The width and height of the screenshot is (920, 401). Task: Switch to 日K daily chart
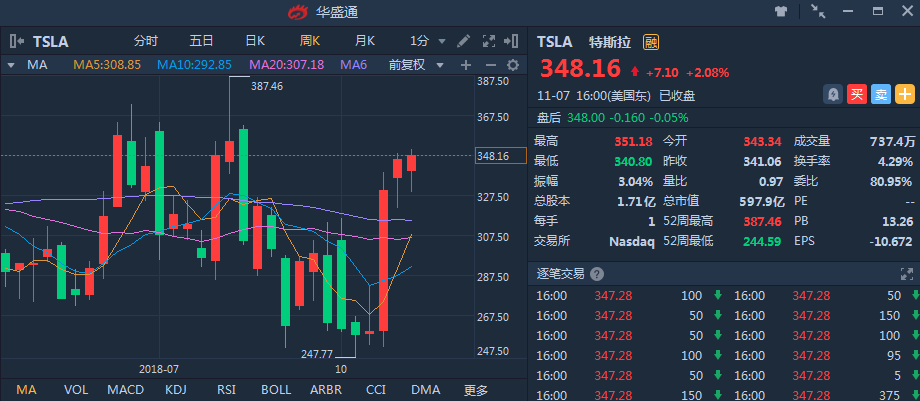coord(255,41)
